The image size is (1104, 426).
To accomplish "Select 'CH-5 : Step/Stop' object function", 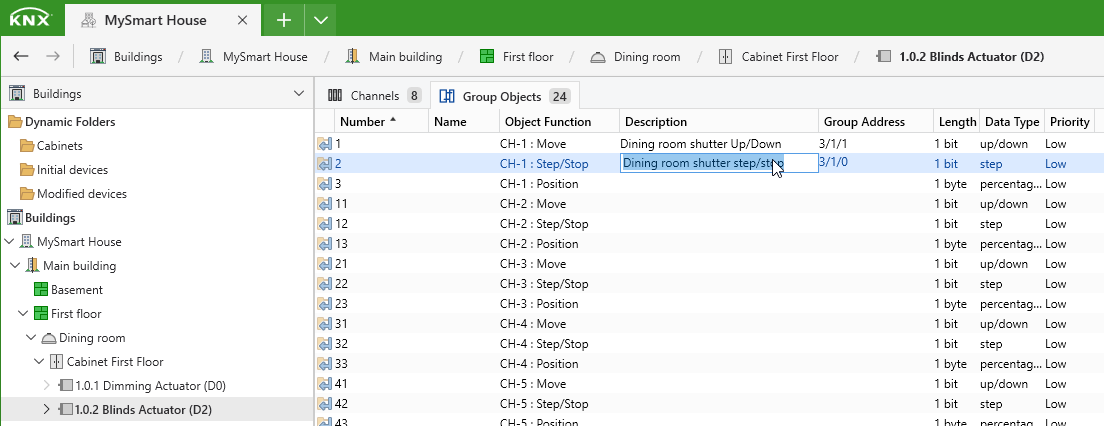I will pyautogui.click(x=544, y=403).
